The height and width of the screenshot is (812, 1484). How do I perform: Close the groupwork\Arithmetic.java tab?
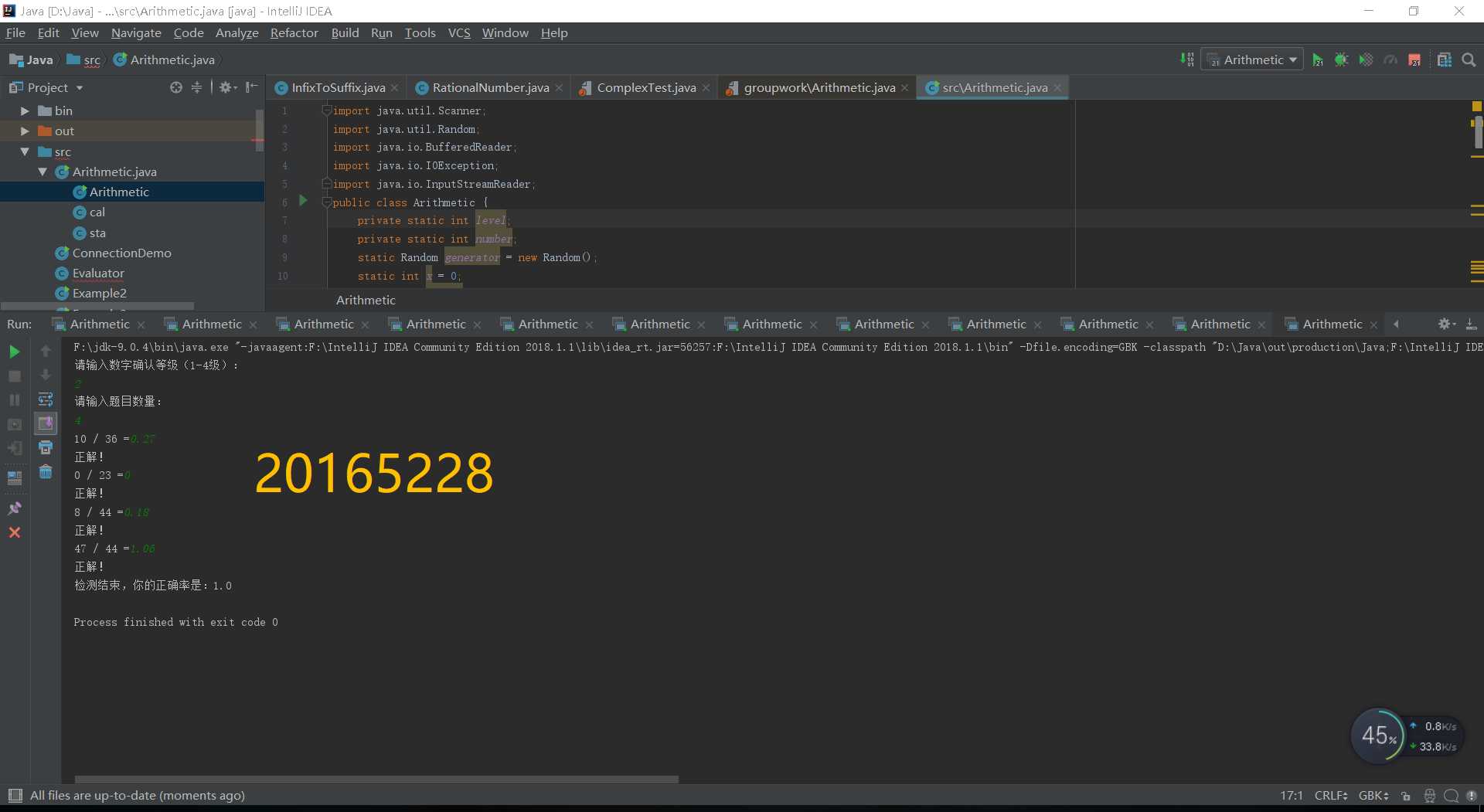pos(905,88)
